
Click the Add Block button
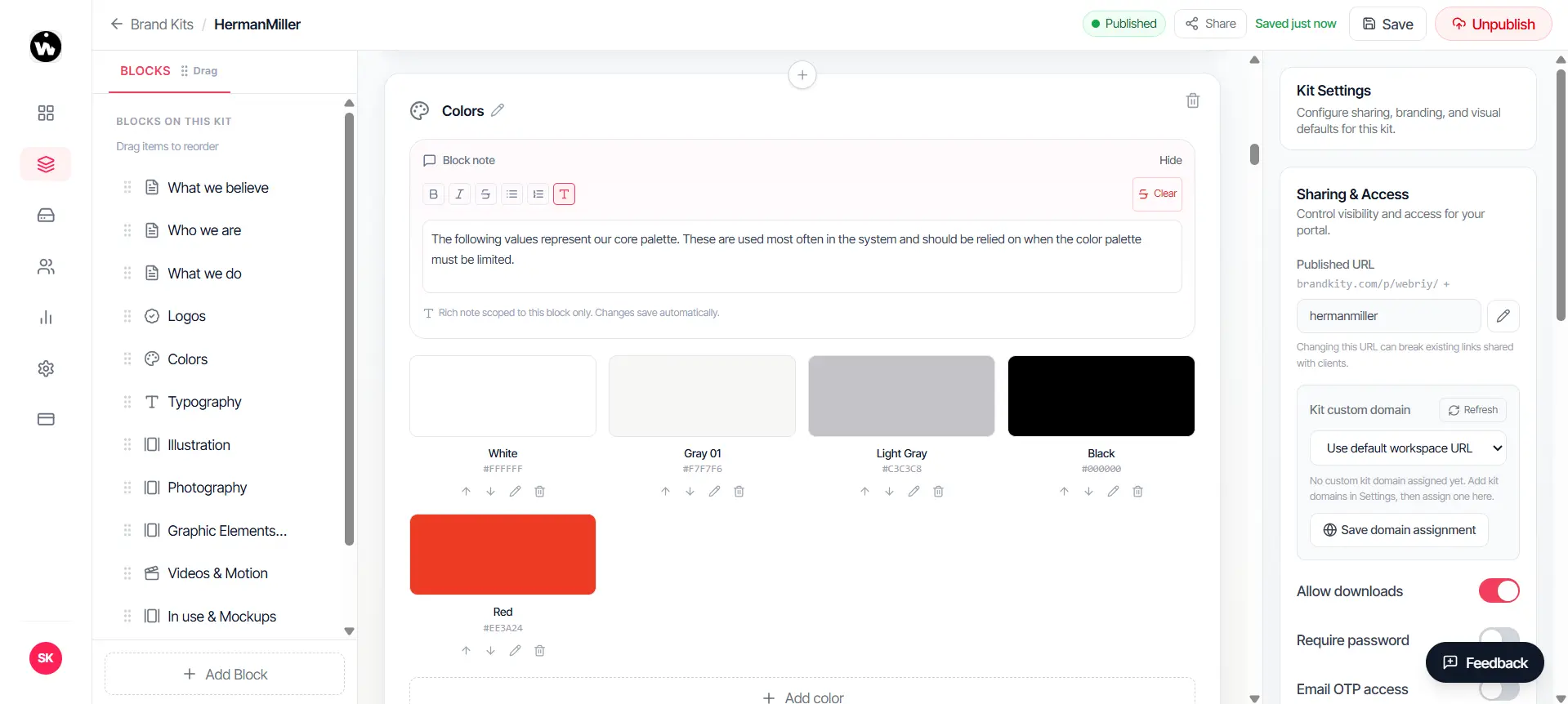(225, 674)
